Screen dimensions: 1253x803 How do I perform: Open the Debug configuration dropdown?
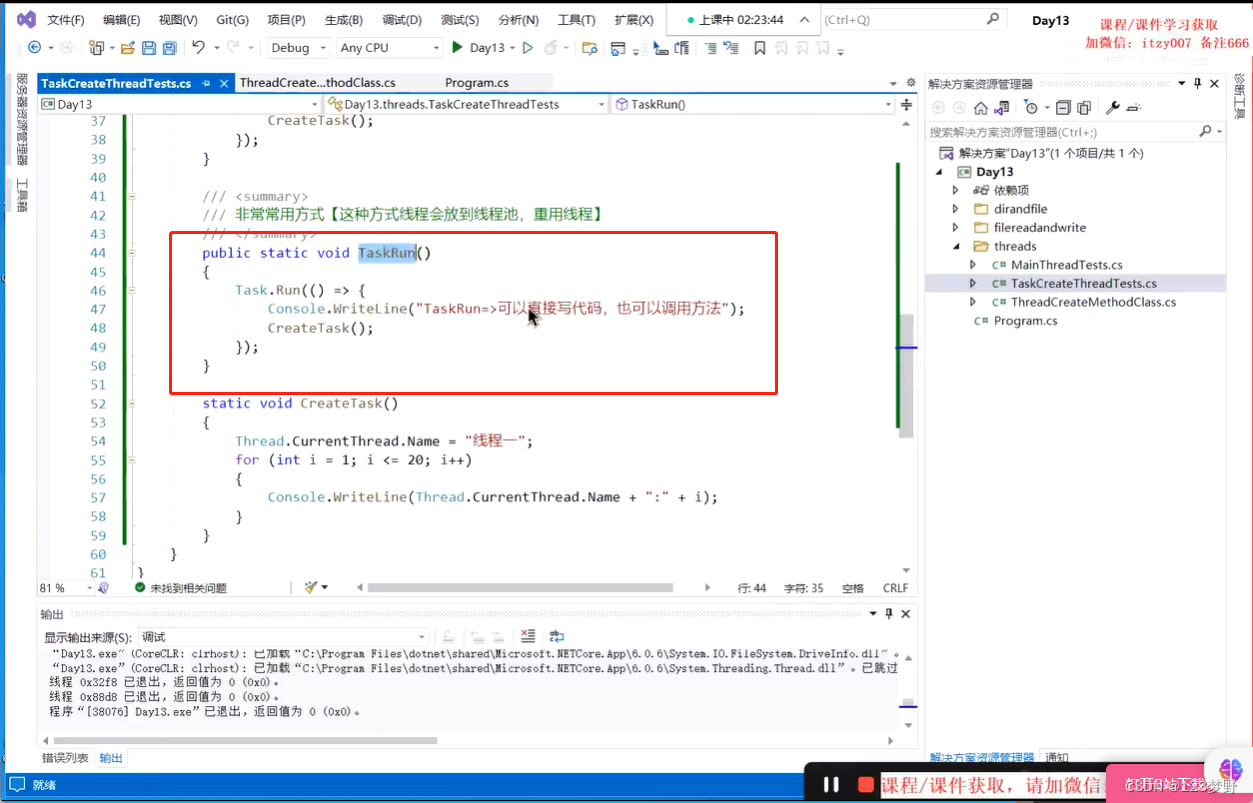(298, 48)
